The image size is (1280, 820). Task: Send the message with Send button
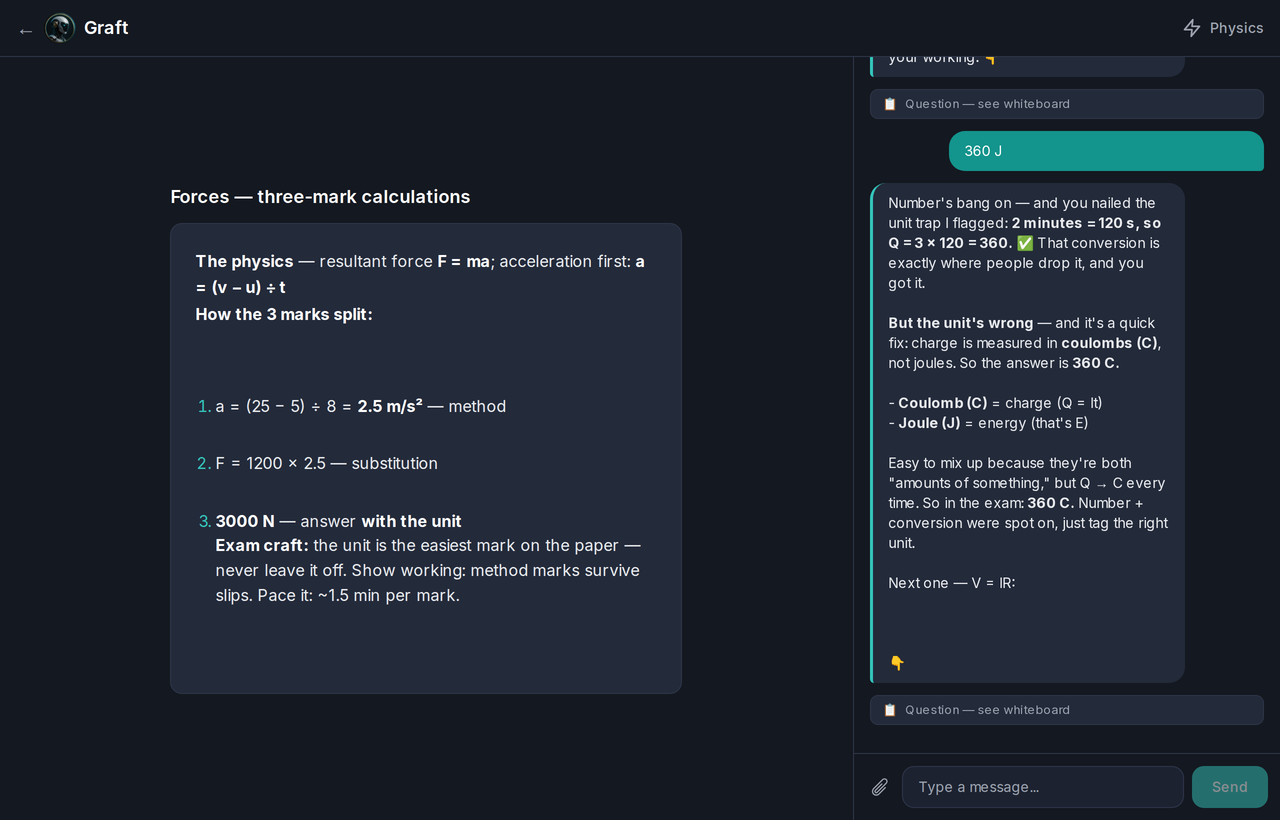[1230, 787]
